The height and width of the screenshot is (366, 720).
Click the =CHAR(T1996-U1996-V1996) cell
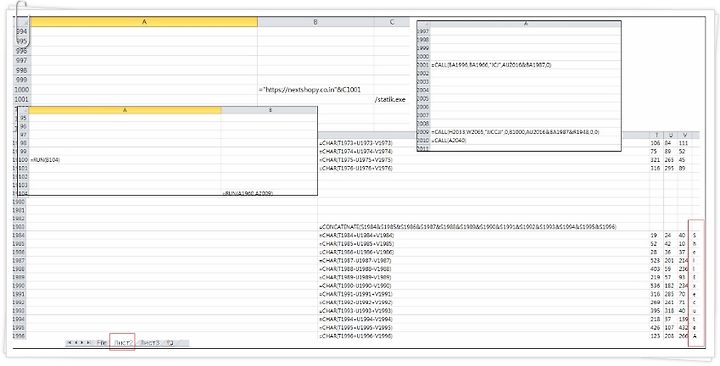pyautogui.click(x=356, y=336)
